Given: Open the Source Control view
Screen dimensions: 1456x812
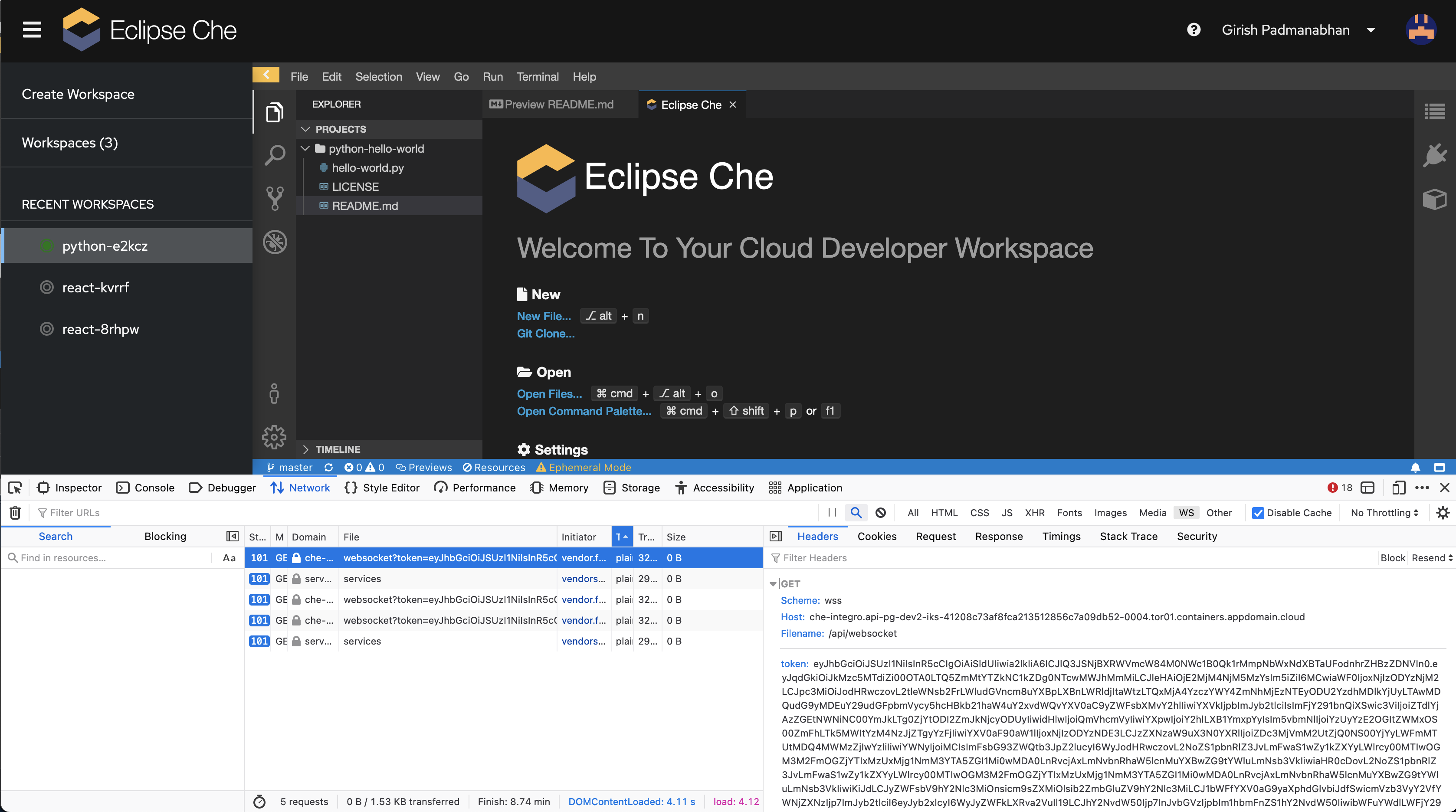Looking at the screenshot, I should [x=275, y=198].
